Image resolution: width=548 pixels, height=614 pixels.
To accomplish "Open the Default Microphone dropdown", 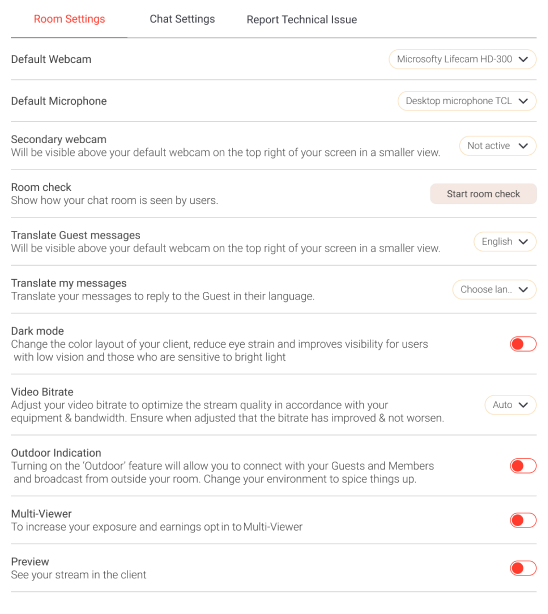I will pos(467,101).
